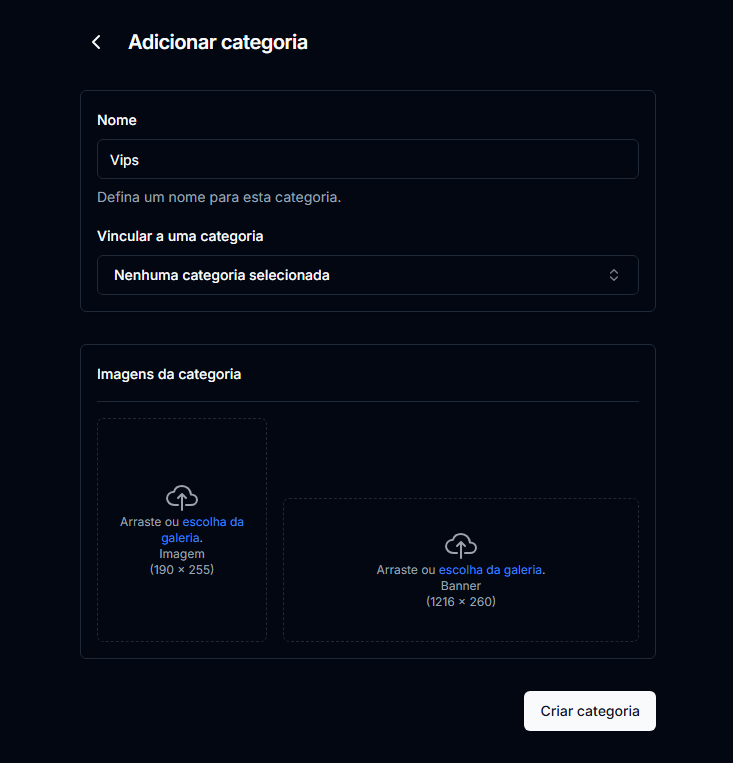
Task: Click the Criar categoria button
Action: tap(589, 711)
